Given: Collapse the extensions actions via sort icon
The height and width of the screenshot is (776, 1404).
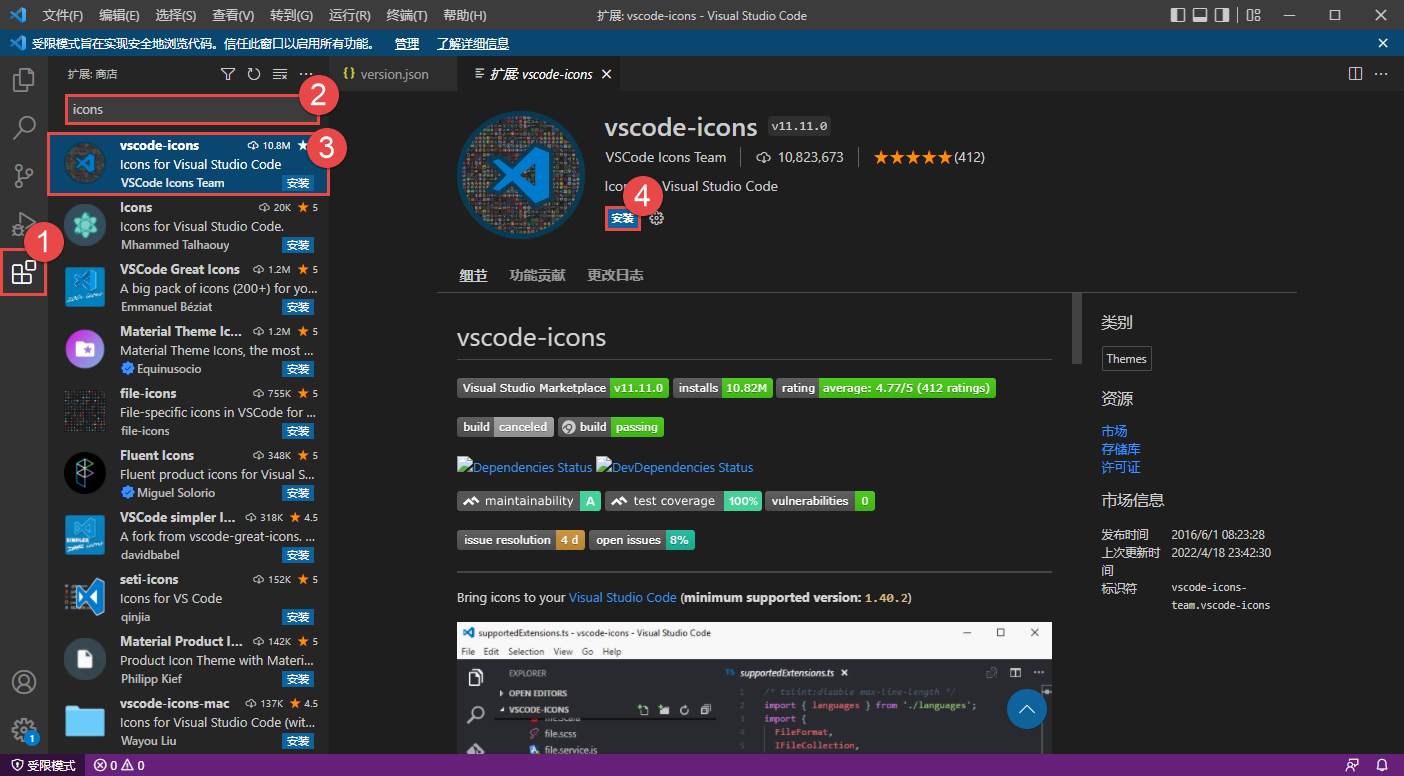Looking at the screenshot, I should tap(279, 73).
